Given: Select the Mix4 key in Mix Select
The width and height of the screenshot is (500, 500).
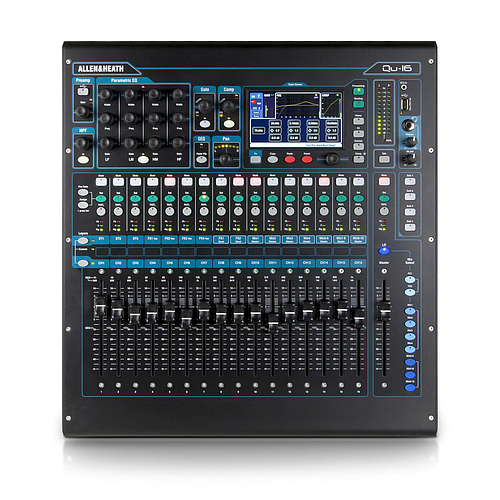Looking at the screenshot, I should point(410,349).
